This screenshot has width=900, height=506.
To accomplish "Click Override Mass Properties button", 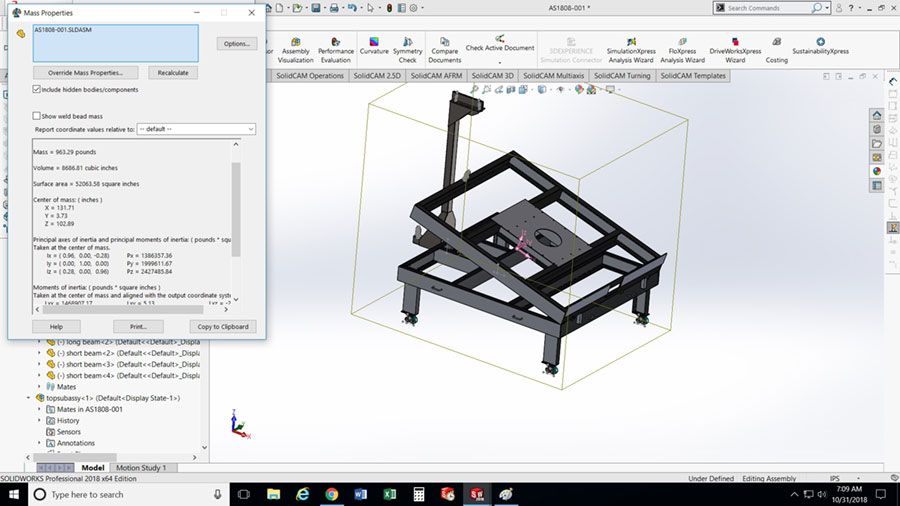I will point(86,73).
